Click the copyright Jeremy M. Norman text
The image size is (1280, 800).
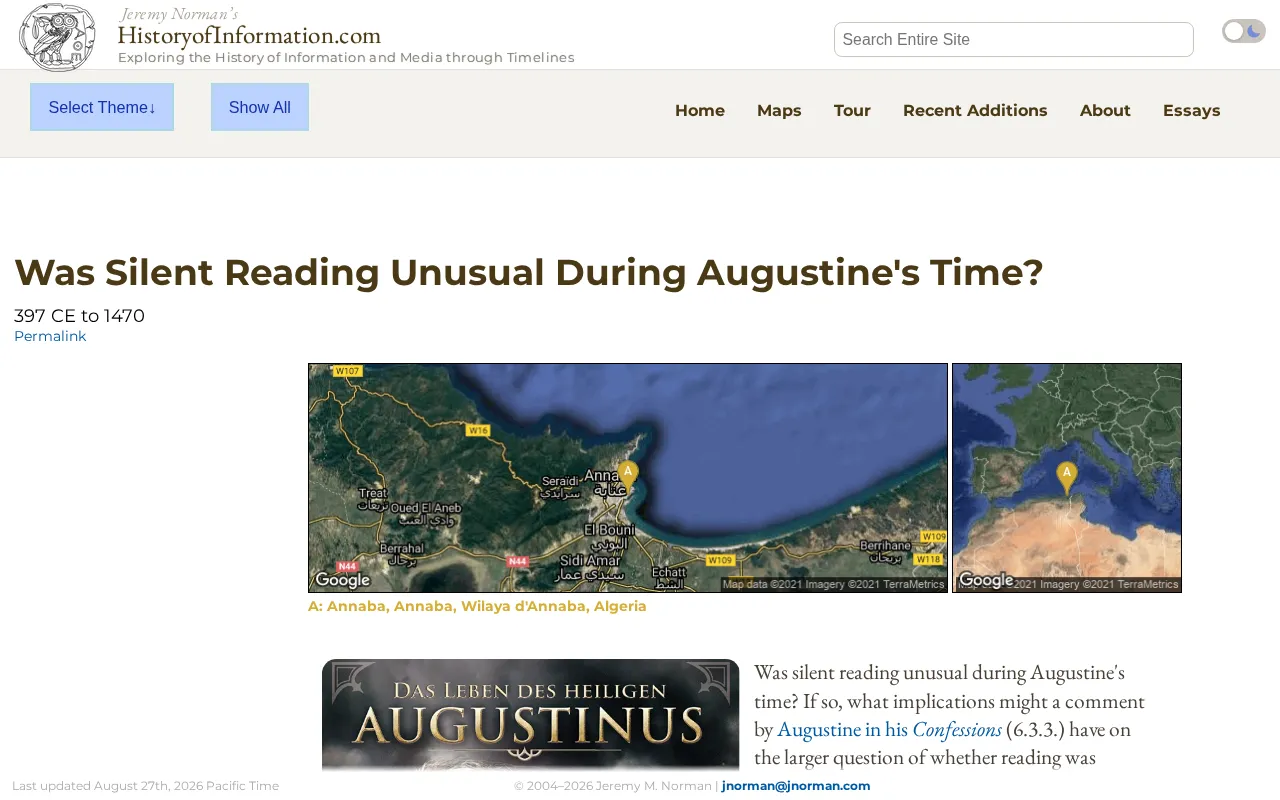(613, 786)
